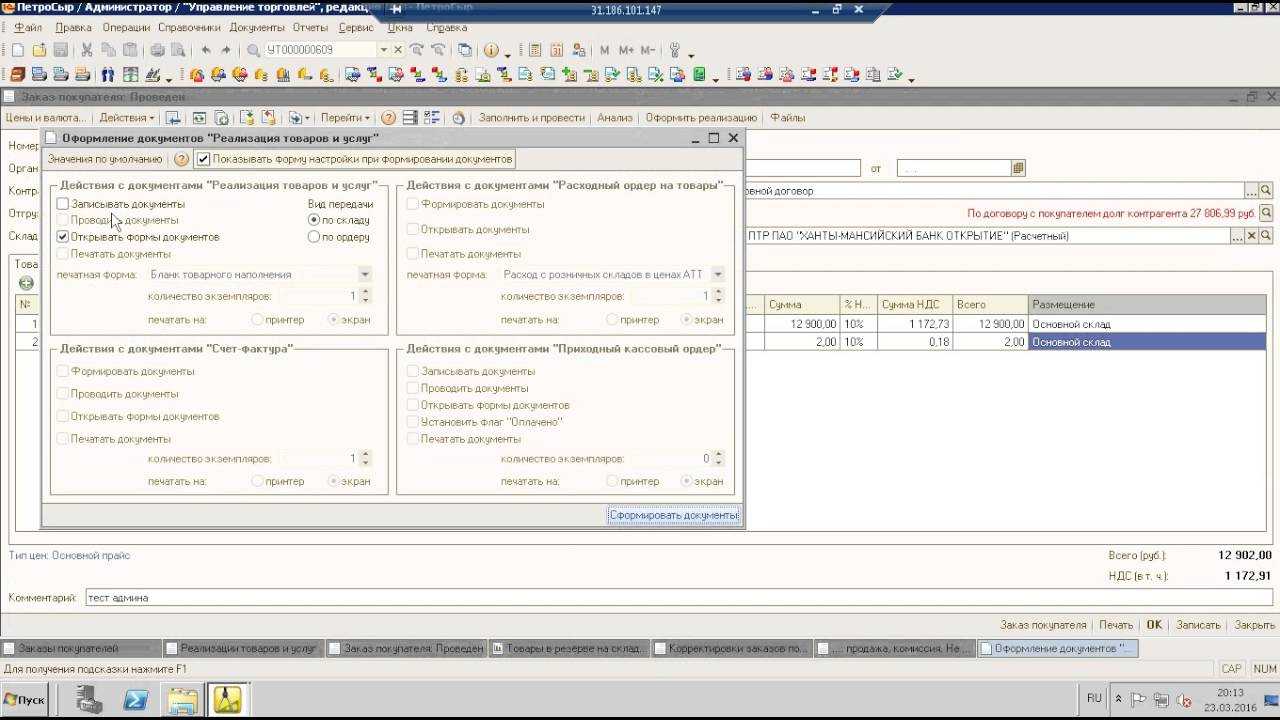Click the Cut scissors icon

87,50
